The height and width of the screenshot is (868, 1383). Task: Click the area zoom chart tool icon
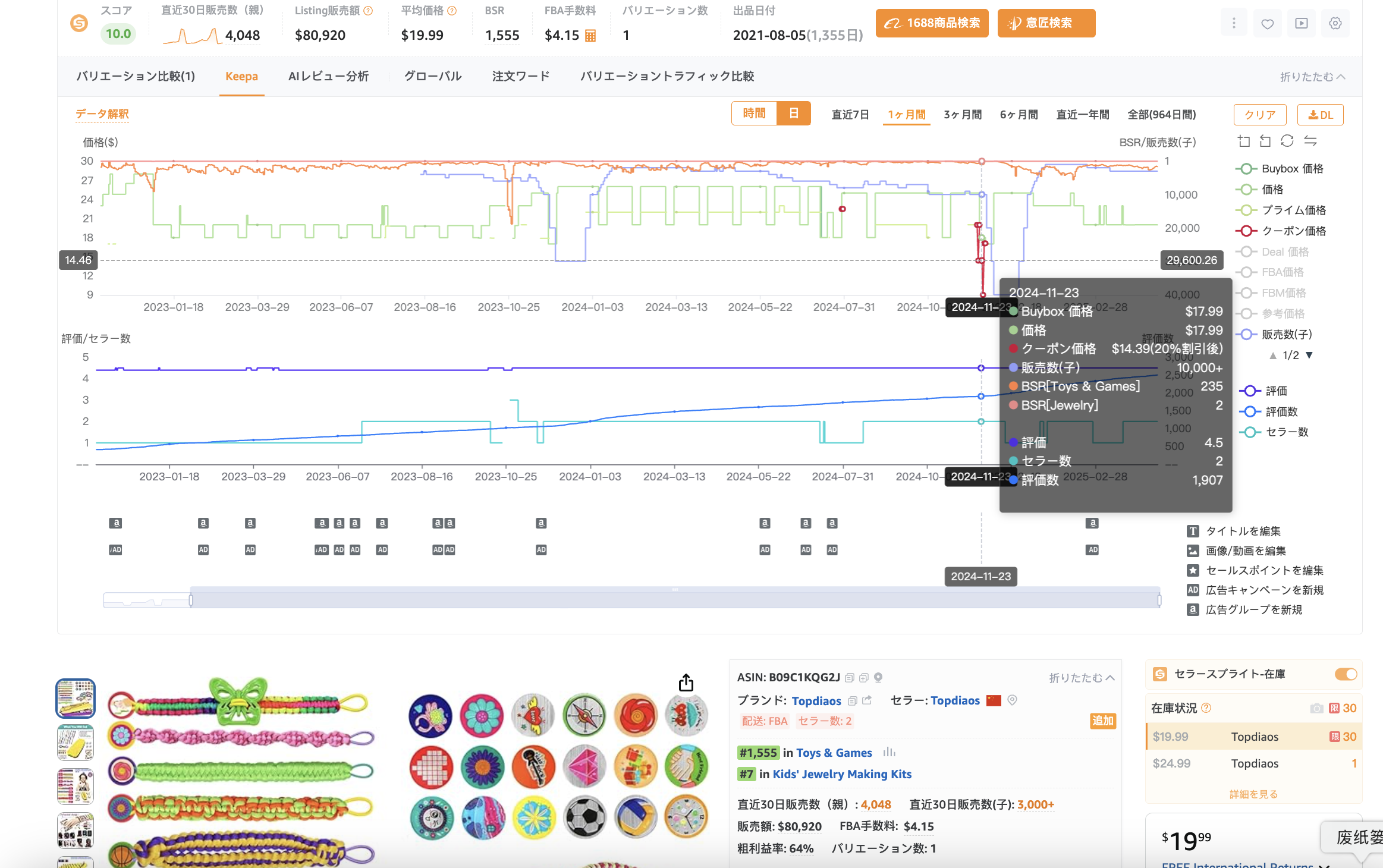pos(1244,141)
